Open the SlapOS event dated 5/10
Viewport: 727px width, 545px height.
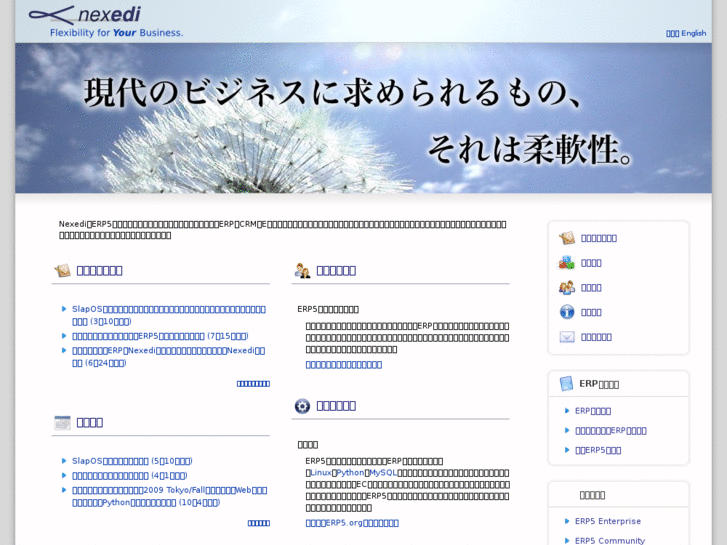click(x=132, y=461)
